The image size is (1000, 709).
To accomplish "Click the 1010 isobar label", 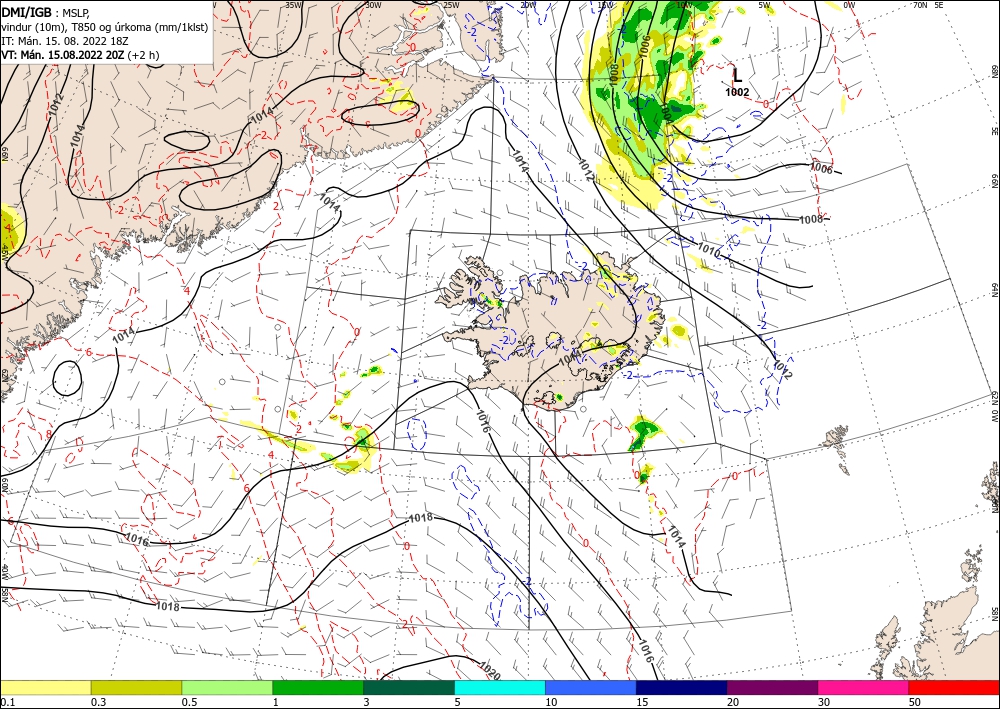I will tap(708, 250).
